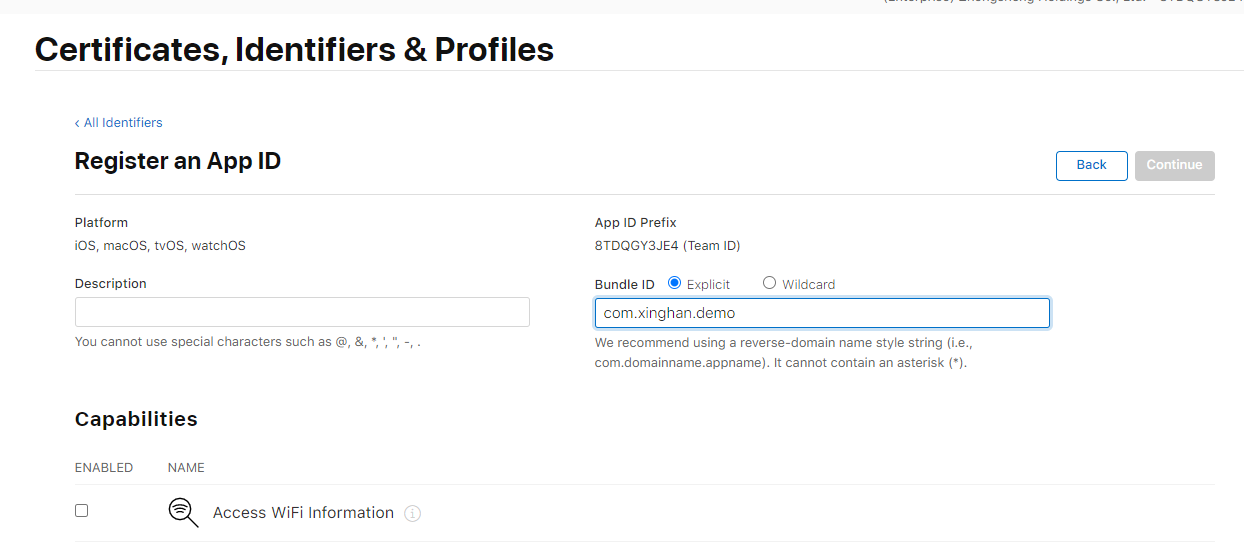Select the Explicit Bundle ID radio button
The width and height of the screenshot is (1244, 547).
(x=674, y=283)
